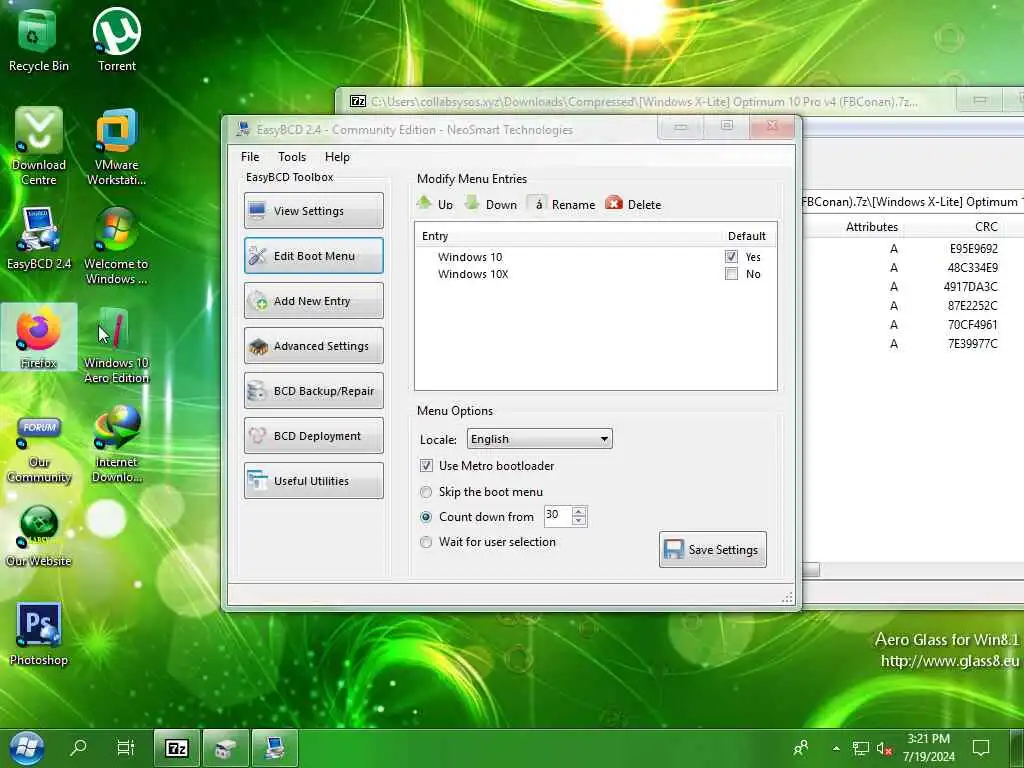Viewport: 1024px width, 768px height.
Task: Click the muted volume tray icon
Action: point(884,748)
